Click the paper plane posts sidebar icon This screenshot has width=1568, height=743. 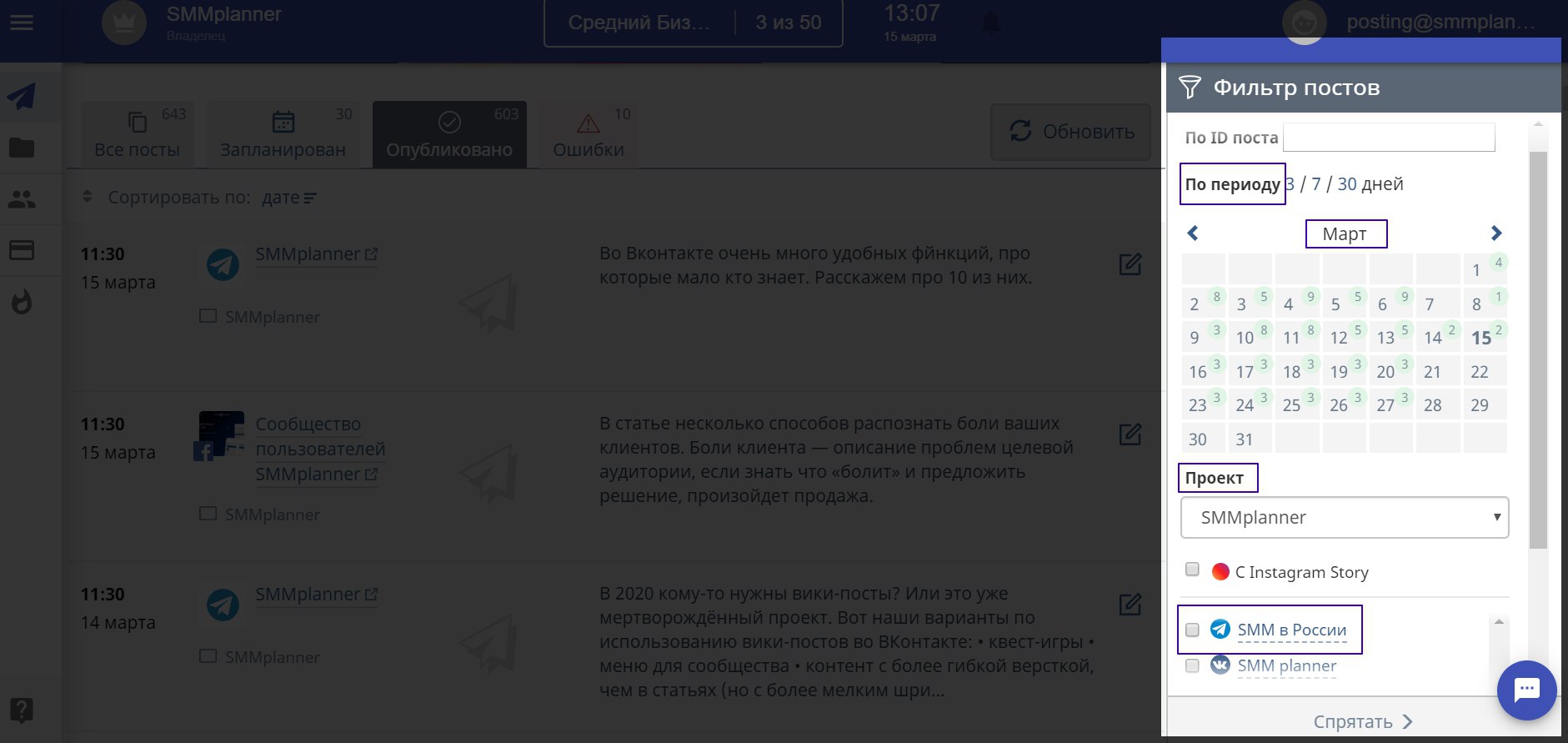[x=22, y=97]
